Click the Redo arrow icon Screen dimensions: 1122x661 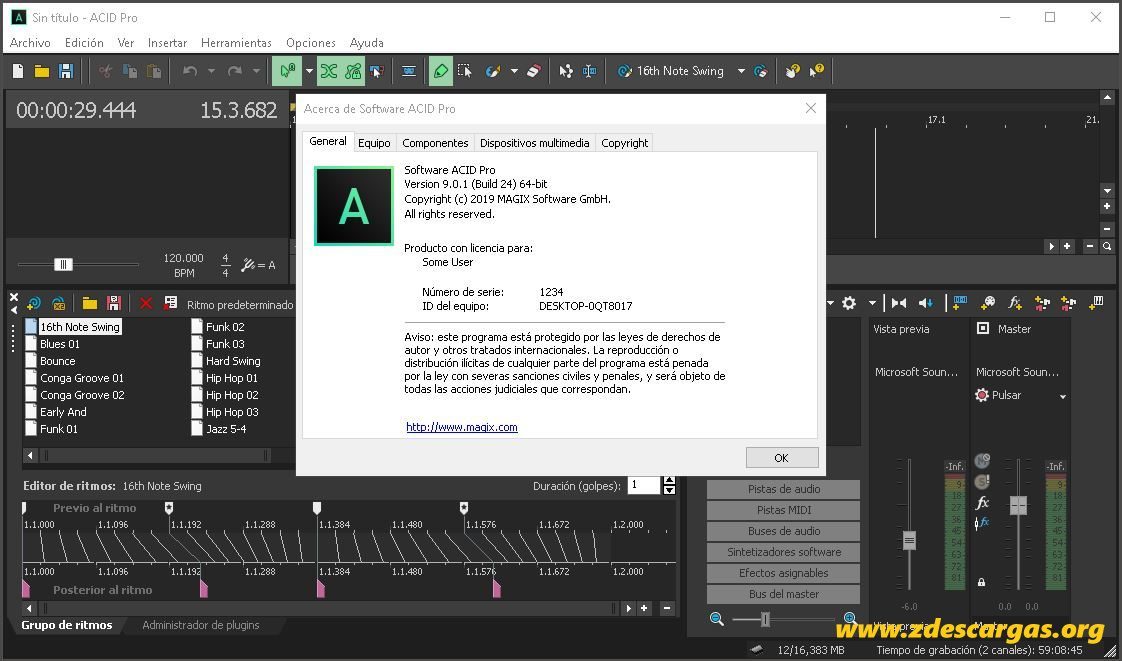tap(235, 71)
